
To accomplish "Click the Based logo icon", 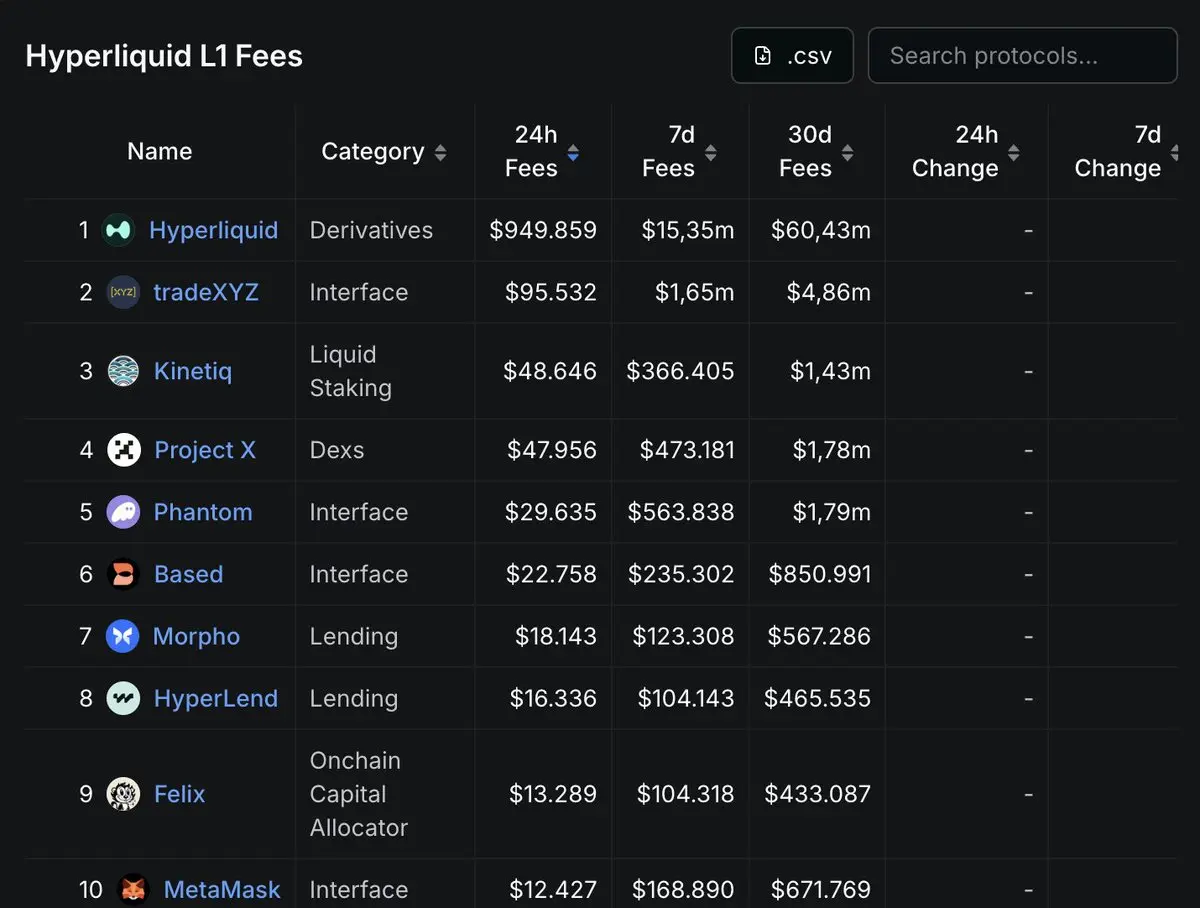I will (123, 574).
